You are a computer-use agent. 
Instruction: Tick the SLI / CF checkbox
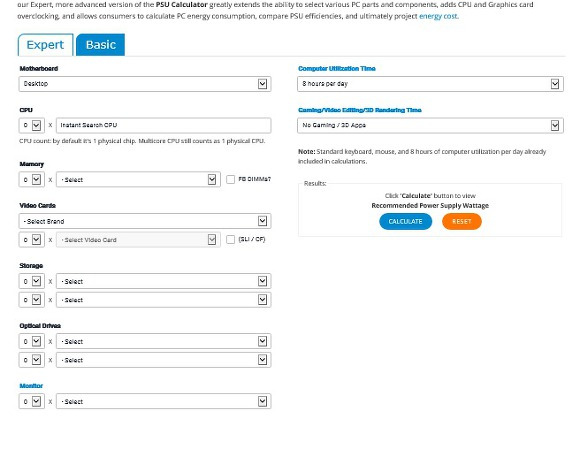[230, 240]
